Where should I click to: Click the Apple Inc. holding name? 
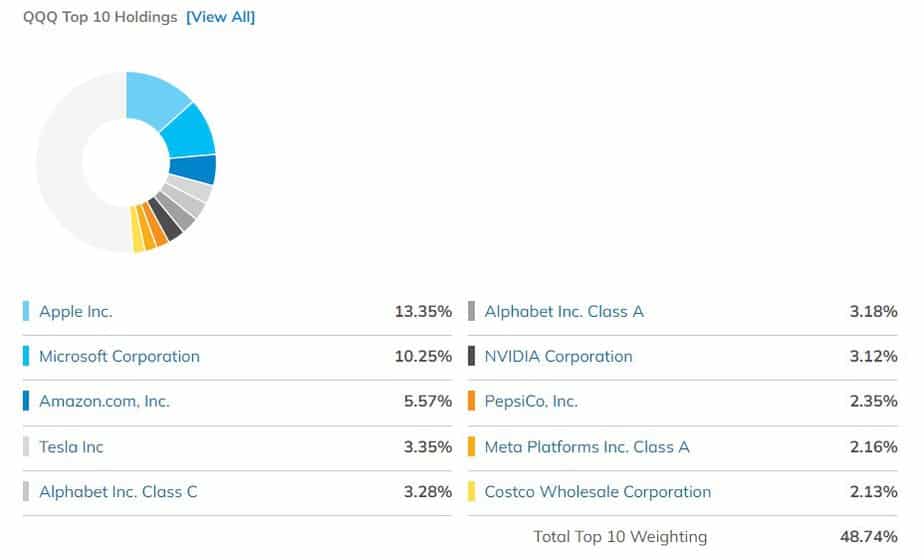[x=76, y=311]
